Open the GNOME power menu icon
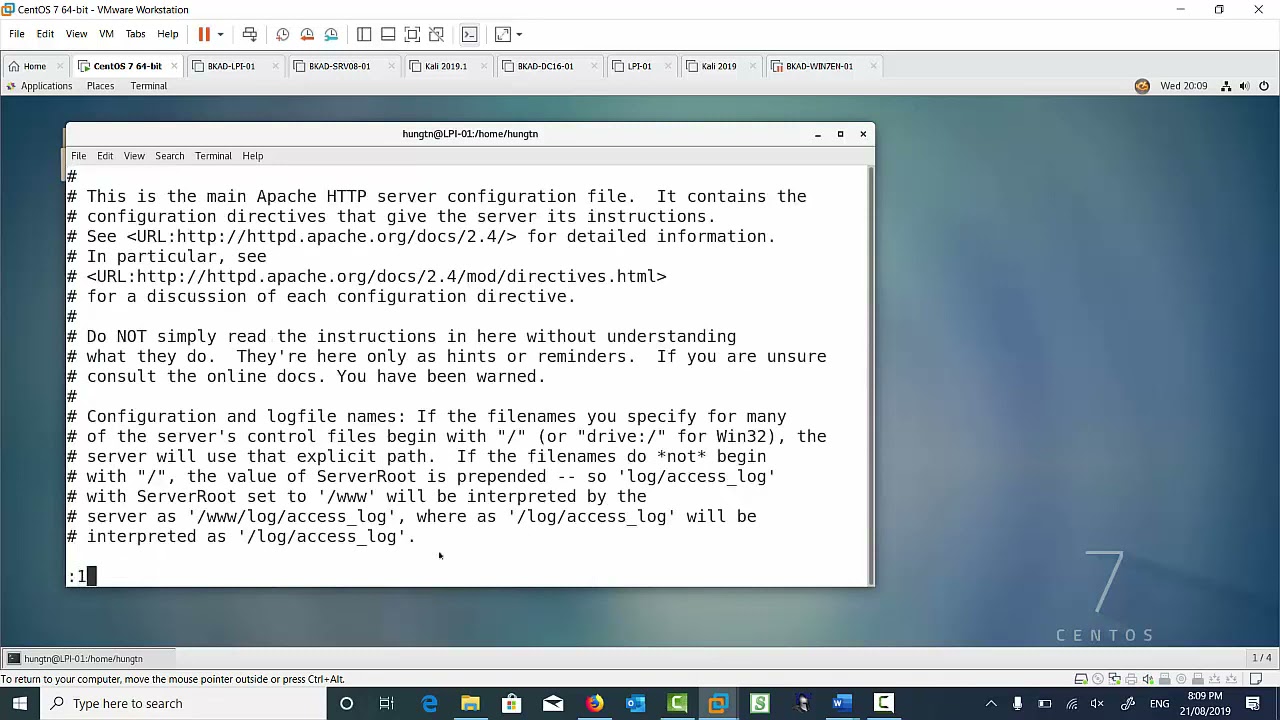 (x=1264, y=86)
